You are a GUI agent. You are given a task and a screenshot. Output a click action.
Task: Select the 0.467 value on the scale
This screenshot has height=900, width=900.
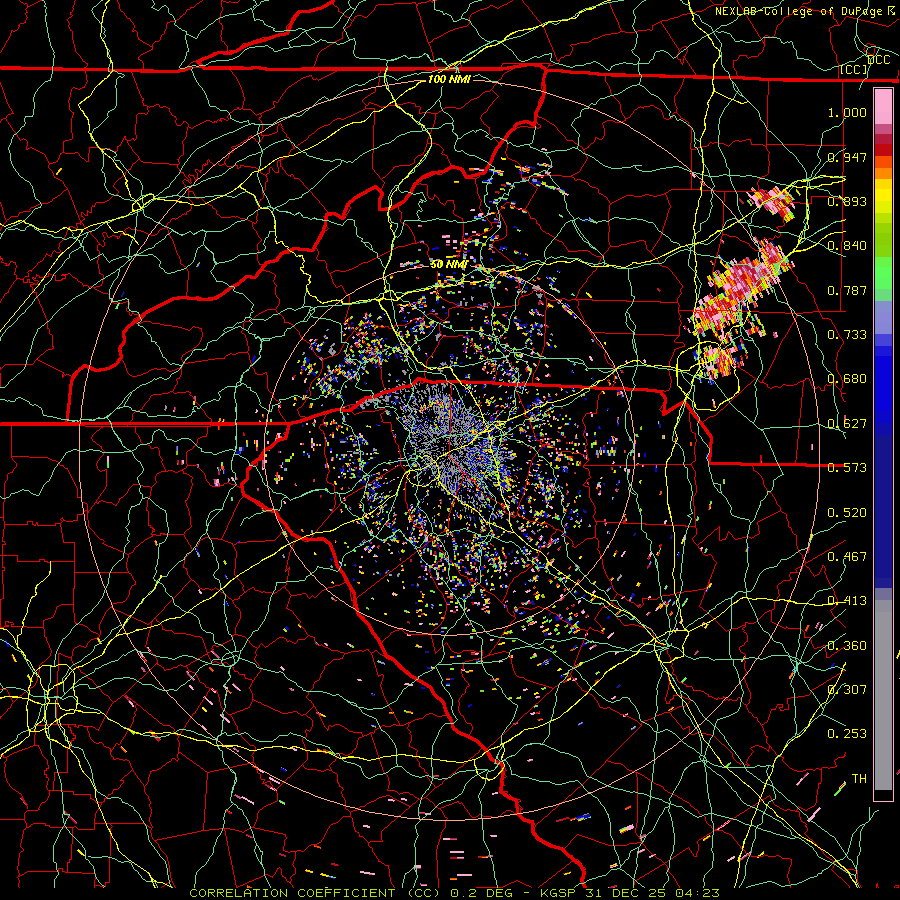point(847,556)
